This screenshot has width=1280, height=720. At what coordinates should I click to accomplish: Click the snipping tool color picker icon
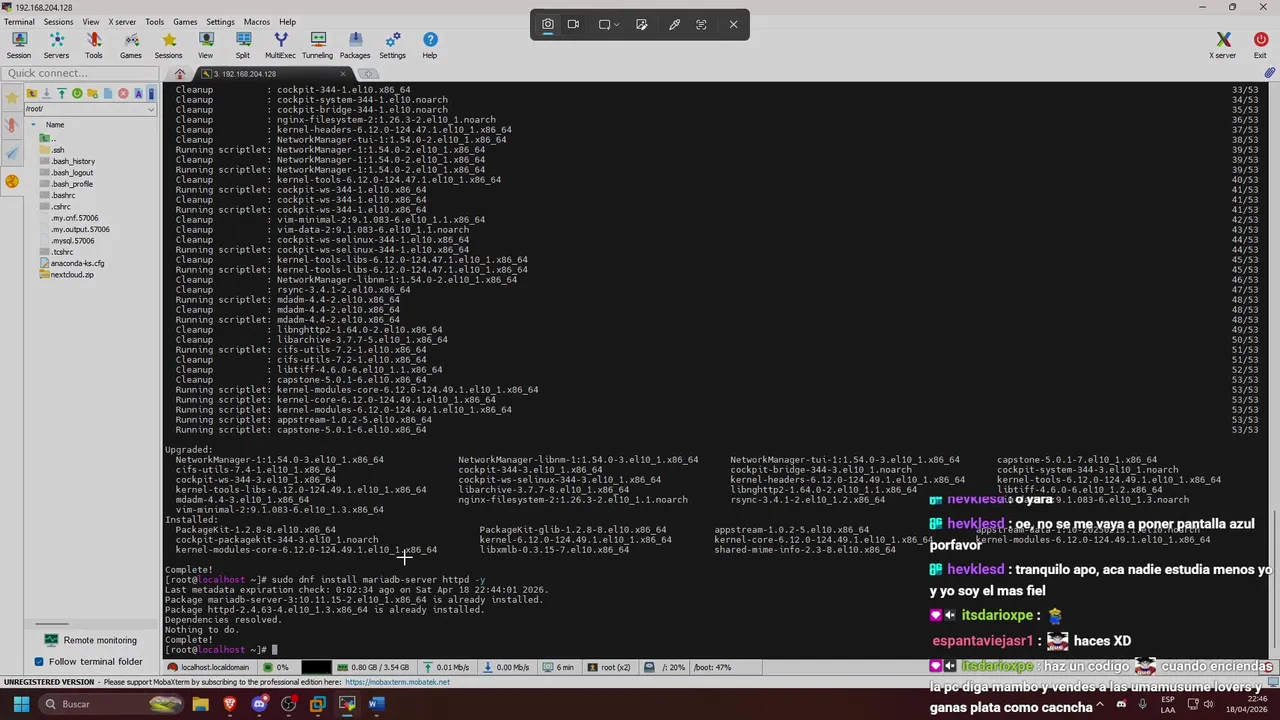click(674, 24)
